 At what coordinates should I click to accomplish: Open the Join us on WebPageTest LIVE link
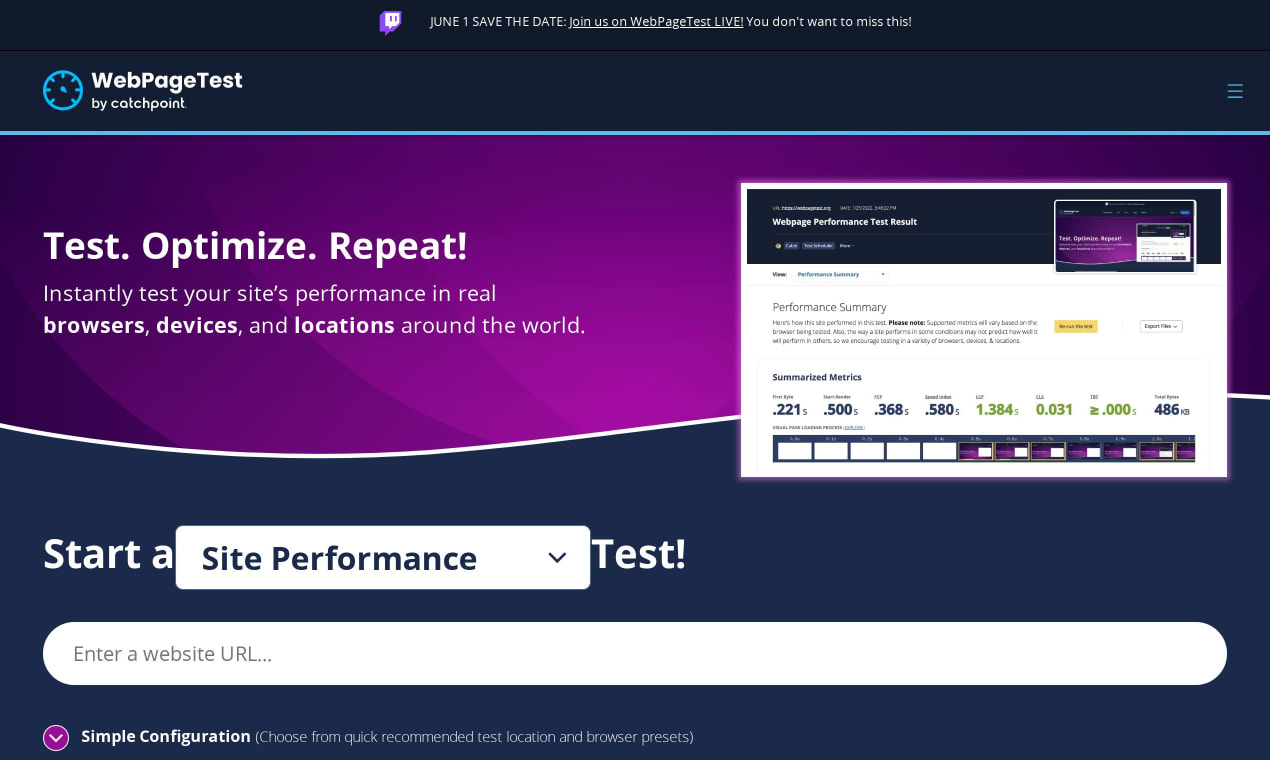coord(656,22)
